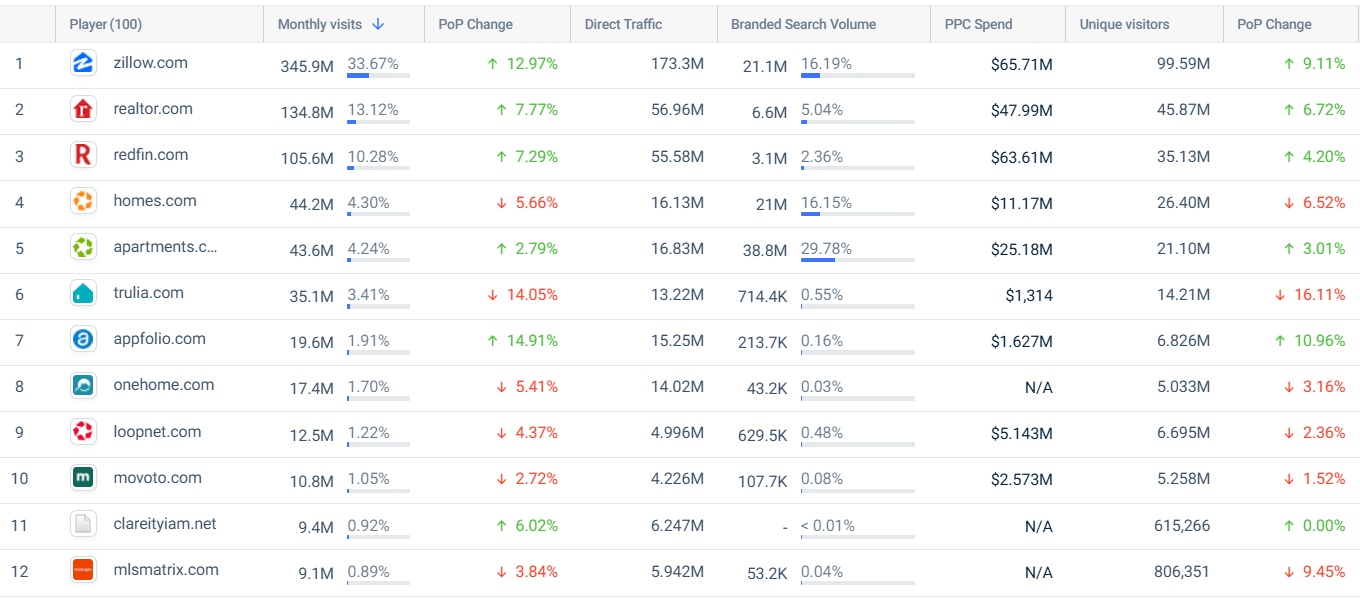Click the clareityiam.net blank page icon
Viewport: 1360px width, 598px height.
point(83,524)
